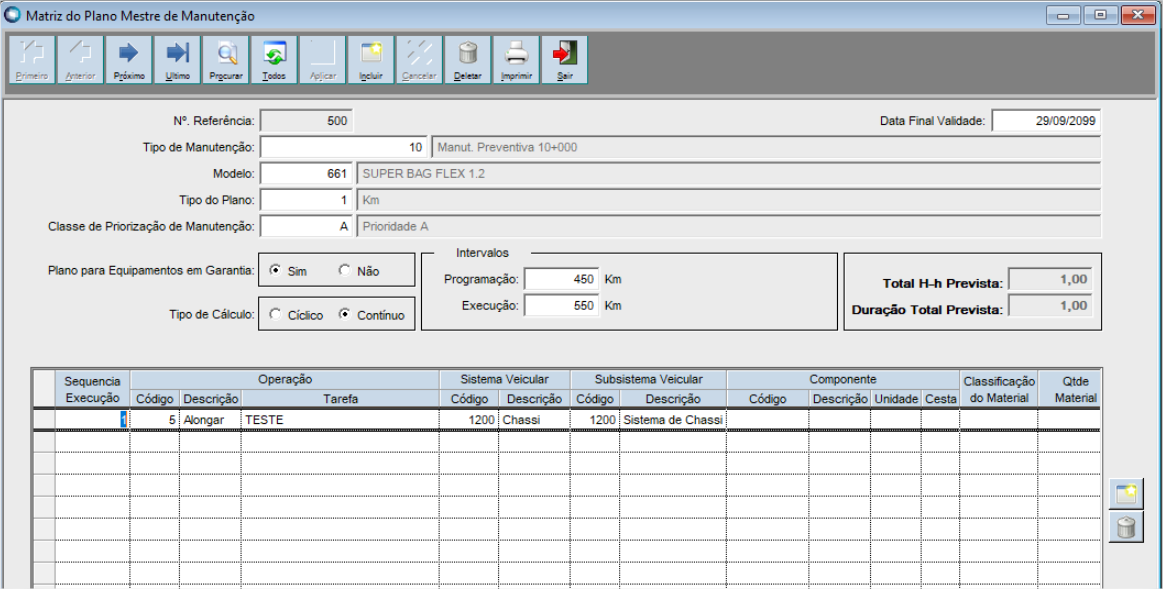Click the Chassi system description cell

(535, 419)
